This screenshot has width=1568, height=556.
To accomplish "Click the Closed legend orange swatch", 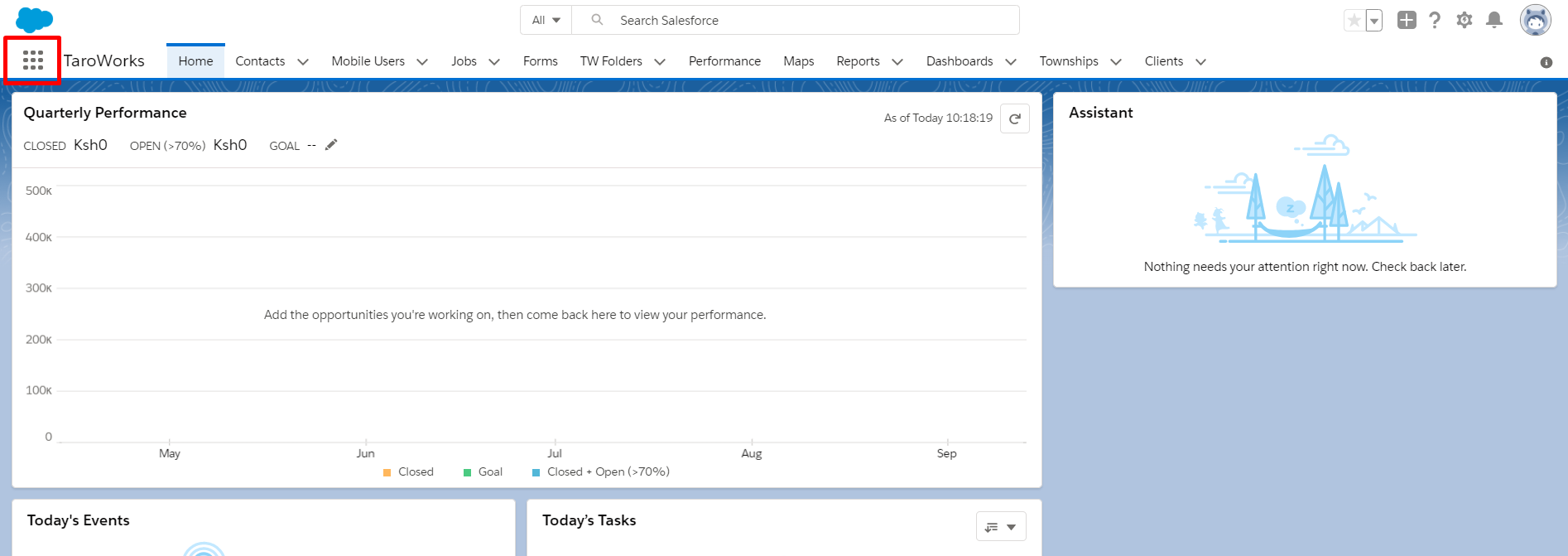I will [x=387, y=472].
